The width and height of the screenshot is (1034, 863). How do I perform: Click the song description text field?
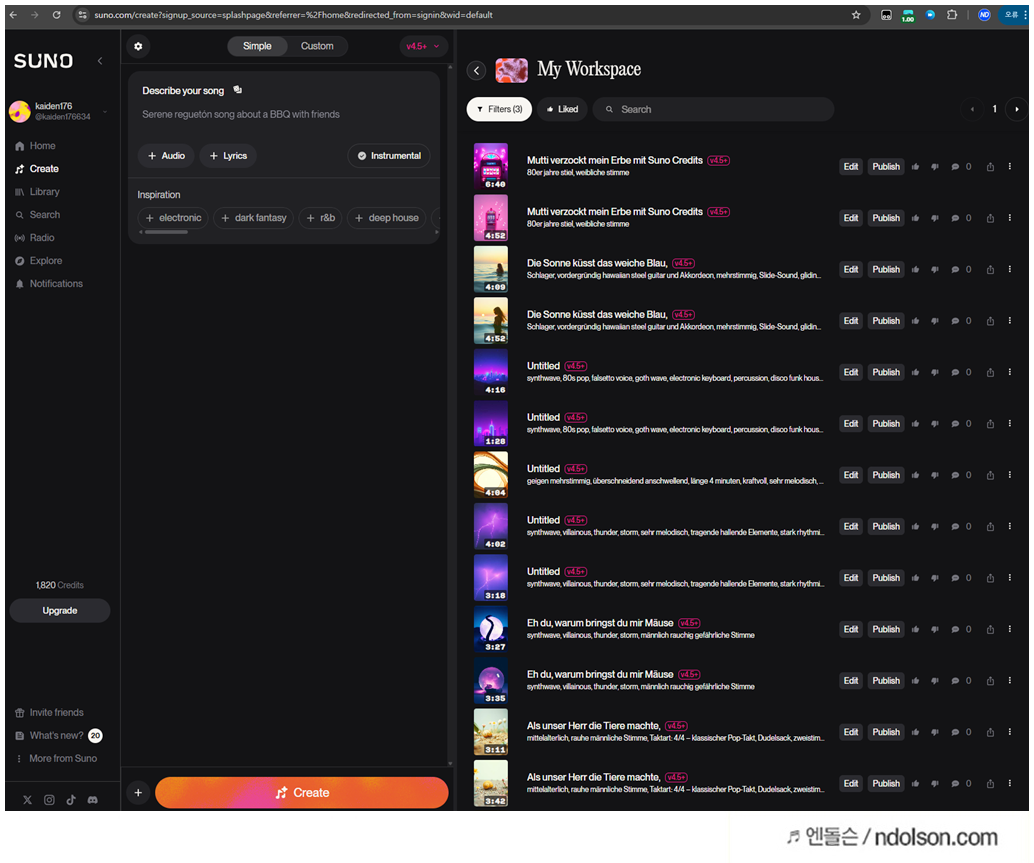284,115
